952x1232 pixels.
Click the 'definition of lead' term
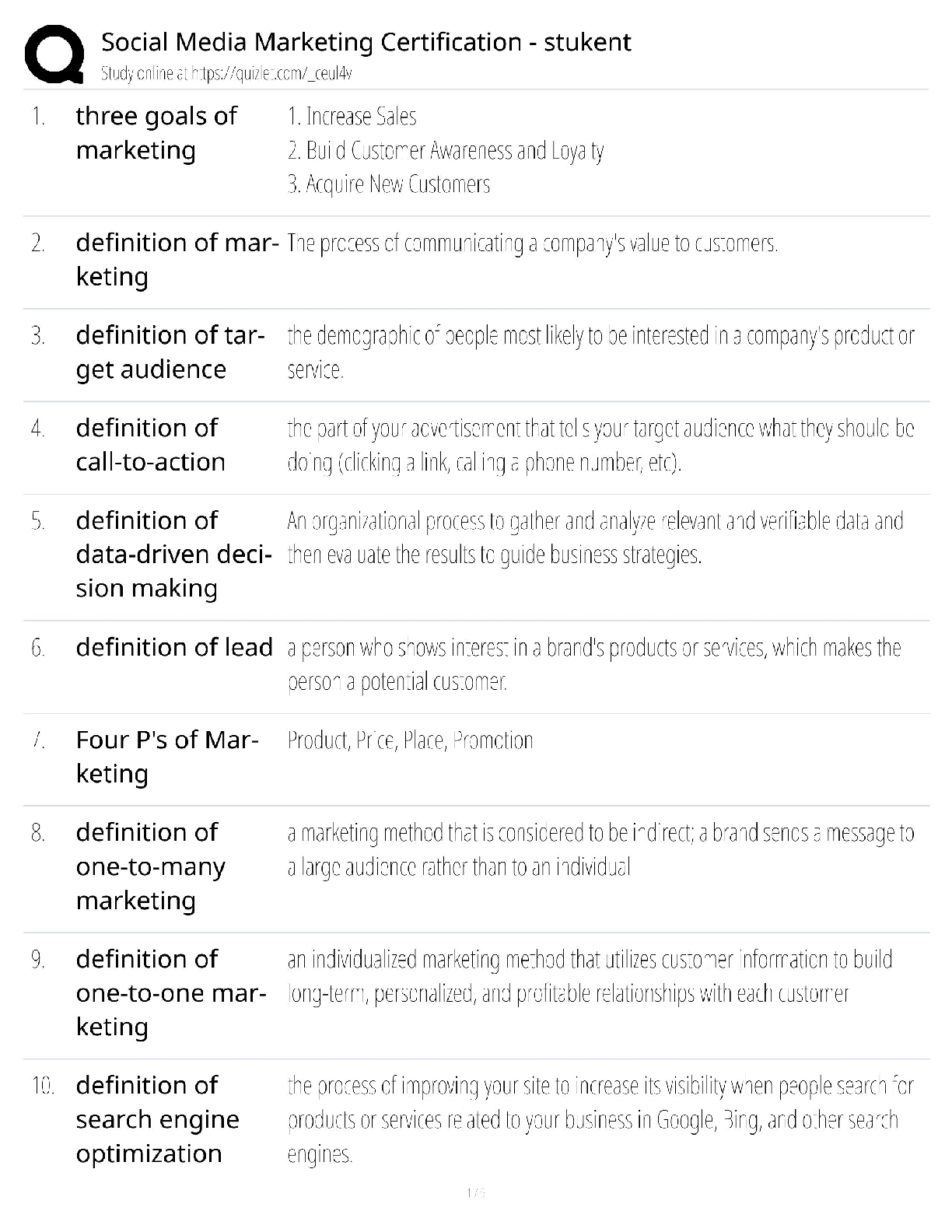pos(174,647)
